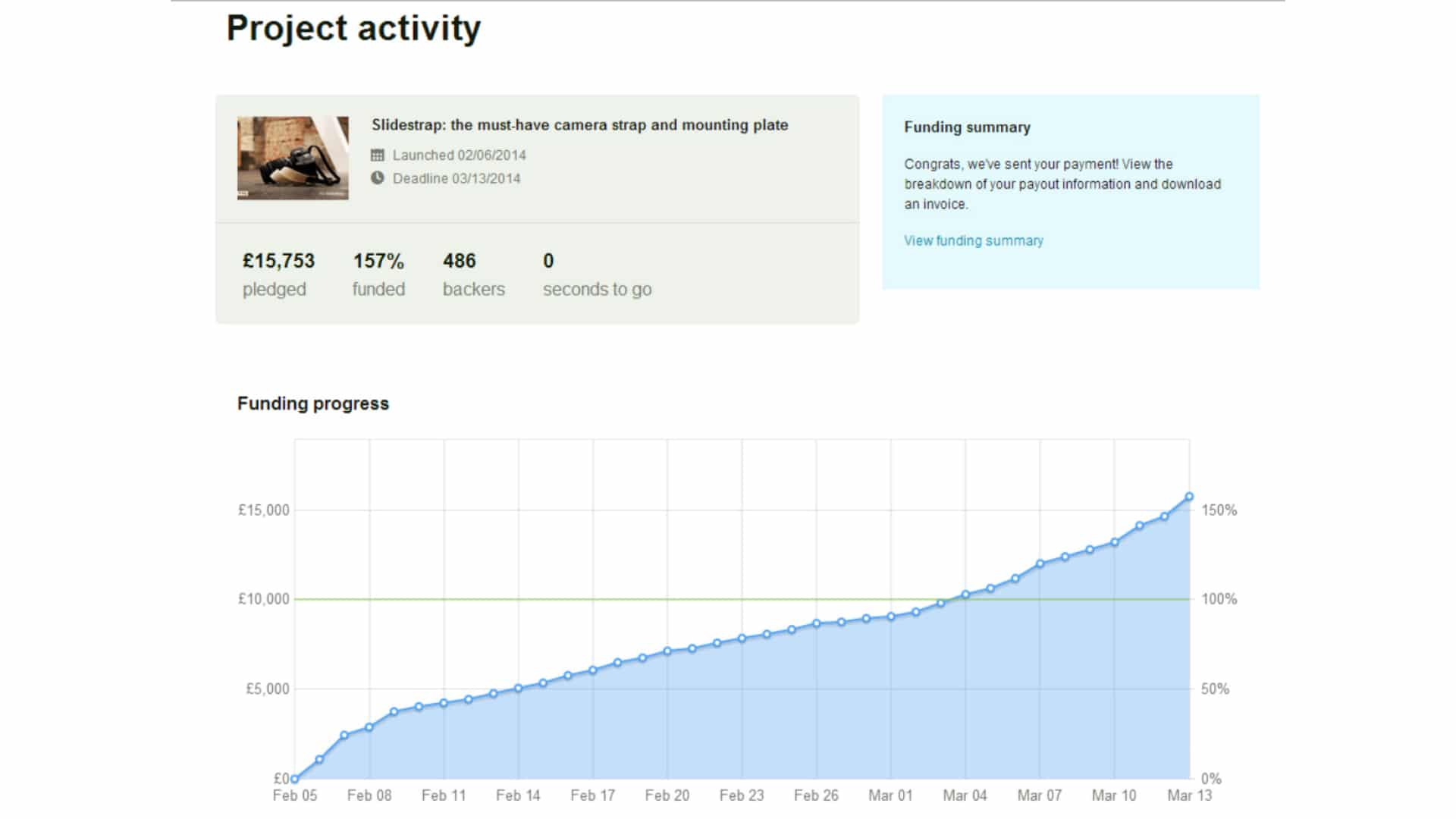
Task: Click the clock icon beside Deadline date
Action: (x=377, y=178)
